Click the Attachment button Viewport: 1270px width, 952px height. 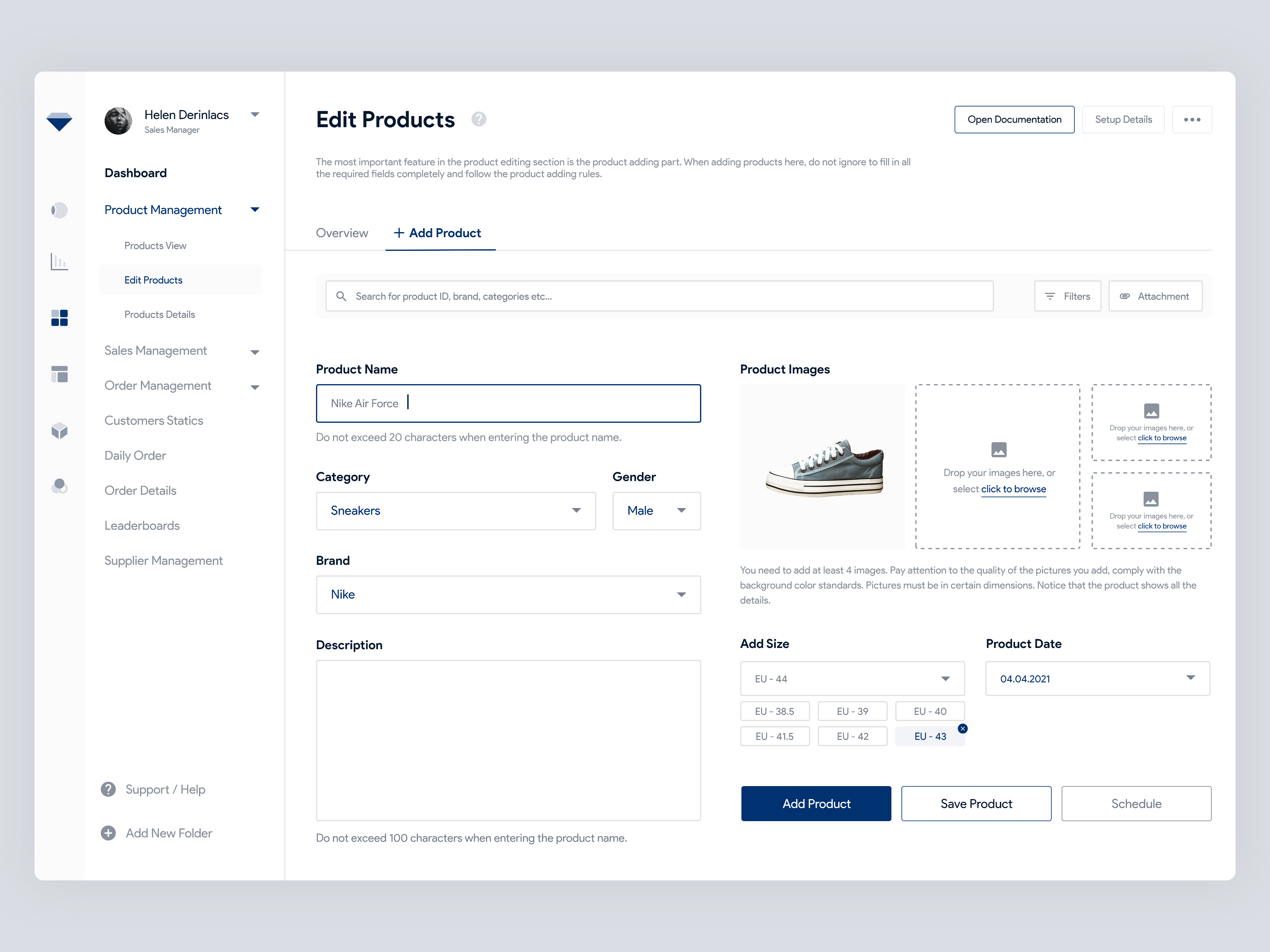1155,296
